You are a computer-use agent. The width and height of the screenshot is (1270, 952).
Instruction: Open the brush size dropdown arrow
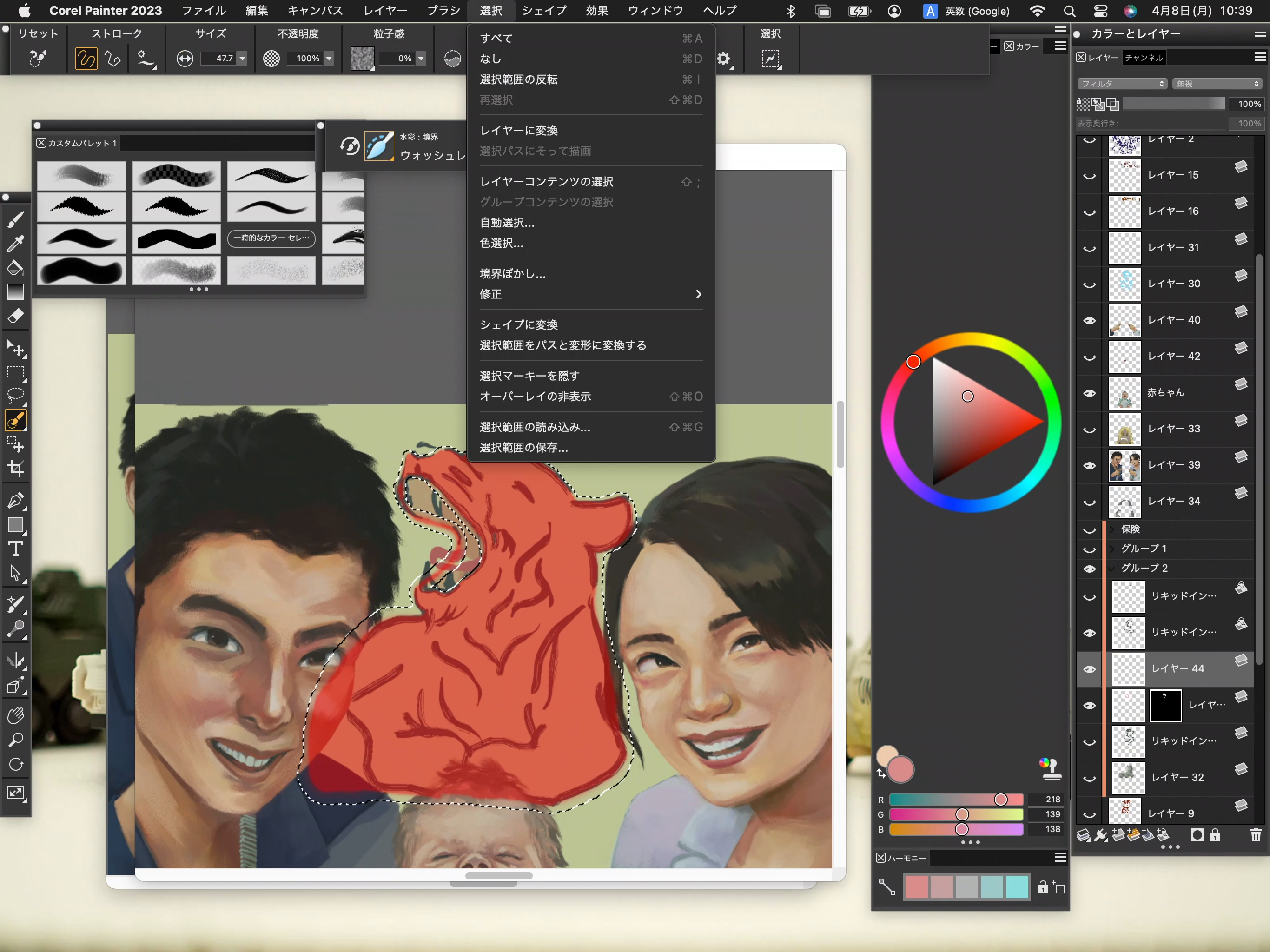tap(242, 59)
